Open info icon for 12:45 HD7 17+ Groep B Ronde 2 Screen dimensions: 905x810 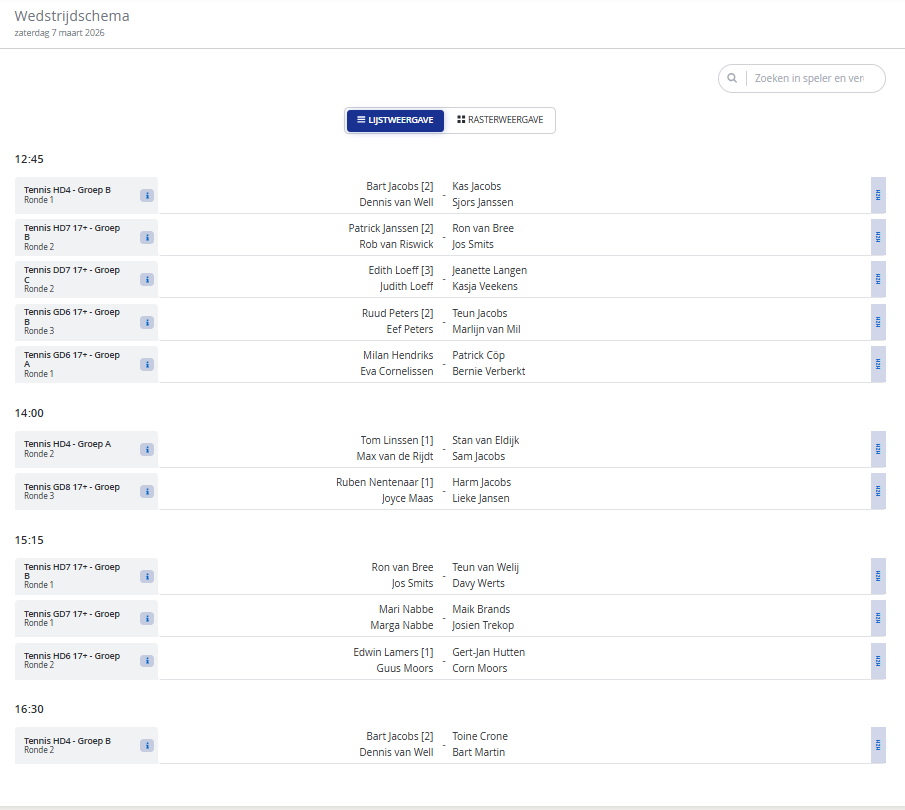coord(147,237)
